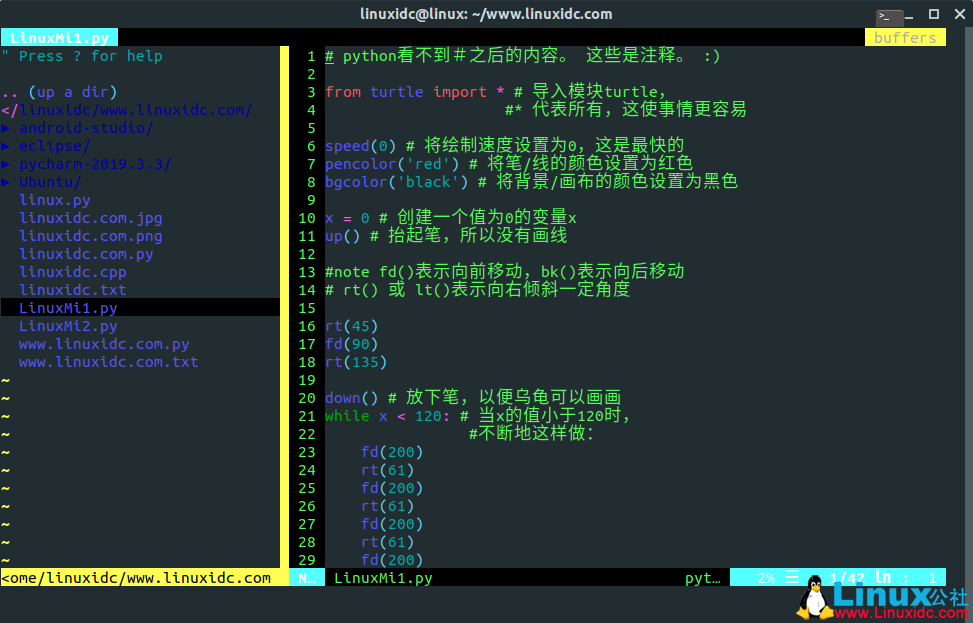Click the Normal mode indicator in statusline
This screenshot has height=623, width=973.
tap(306, 578)
